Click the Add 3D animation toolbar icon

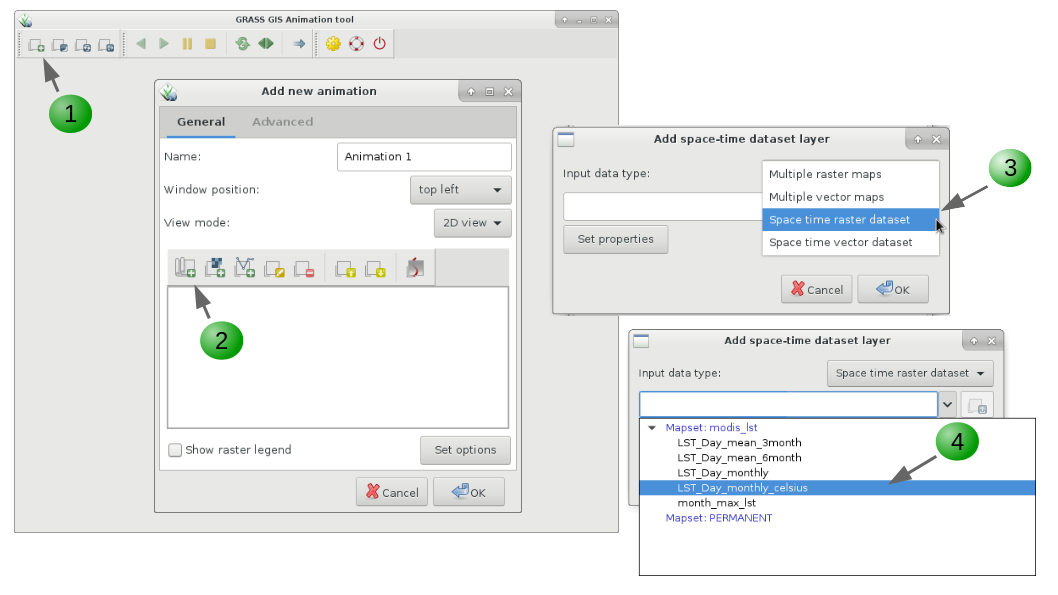[x=59, y=45]
